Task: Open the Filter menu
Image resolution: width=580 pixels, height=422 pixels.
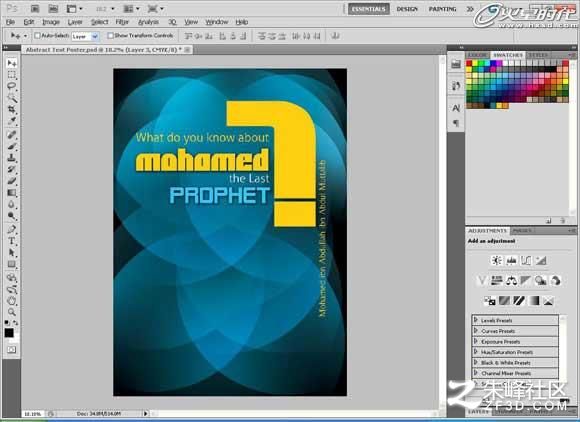Action: coord(122,22)
